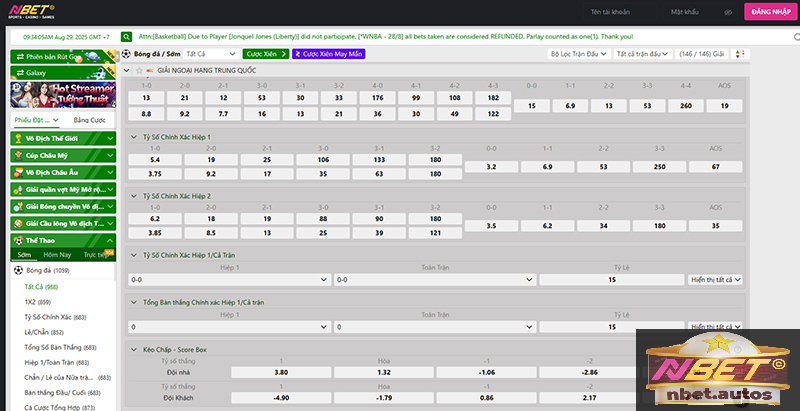Open the Galaxy transfer banner
The height and width of the screenshot is (411, 800).
tap(61, 72)
